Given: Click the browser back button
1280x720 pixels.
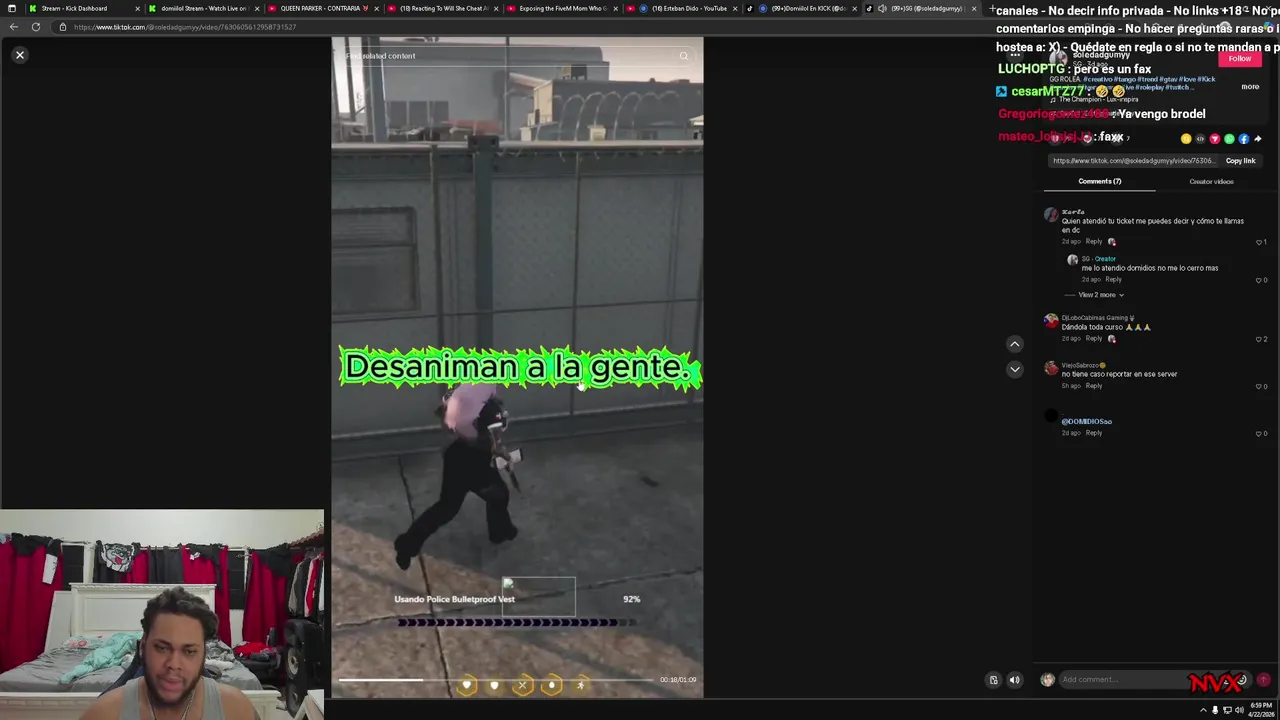Looking at the screenshot, I should point(13,27).
